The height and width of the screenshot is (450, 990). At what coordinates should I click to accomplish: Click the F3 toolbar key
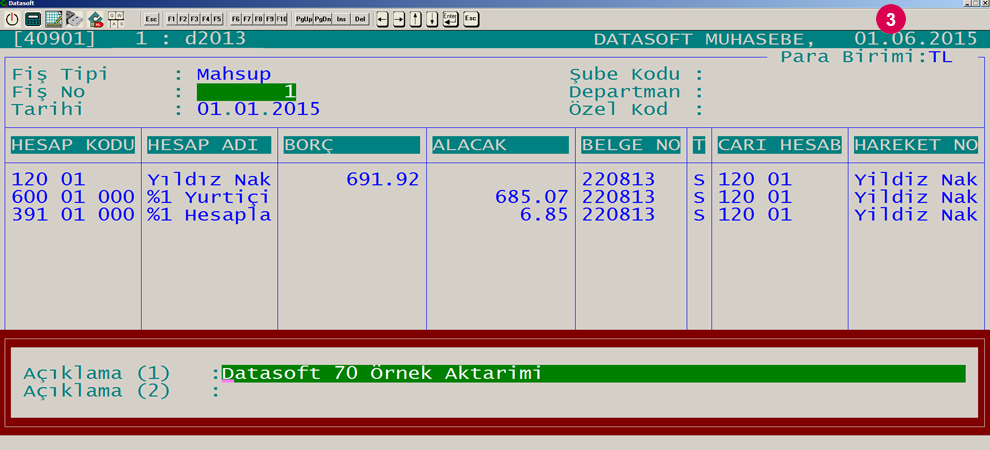point(194,19)
